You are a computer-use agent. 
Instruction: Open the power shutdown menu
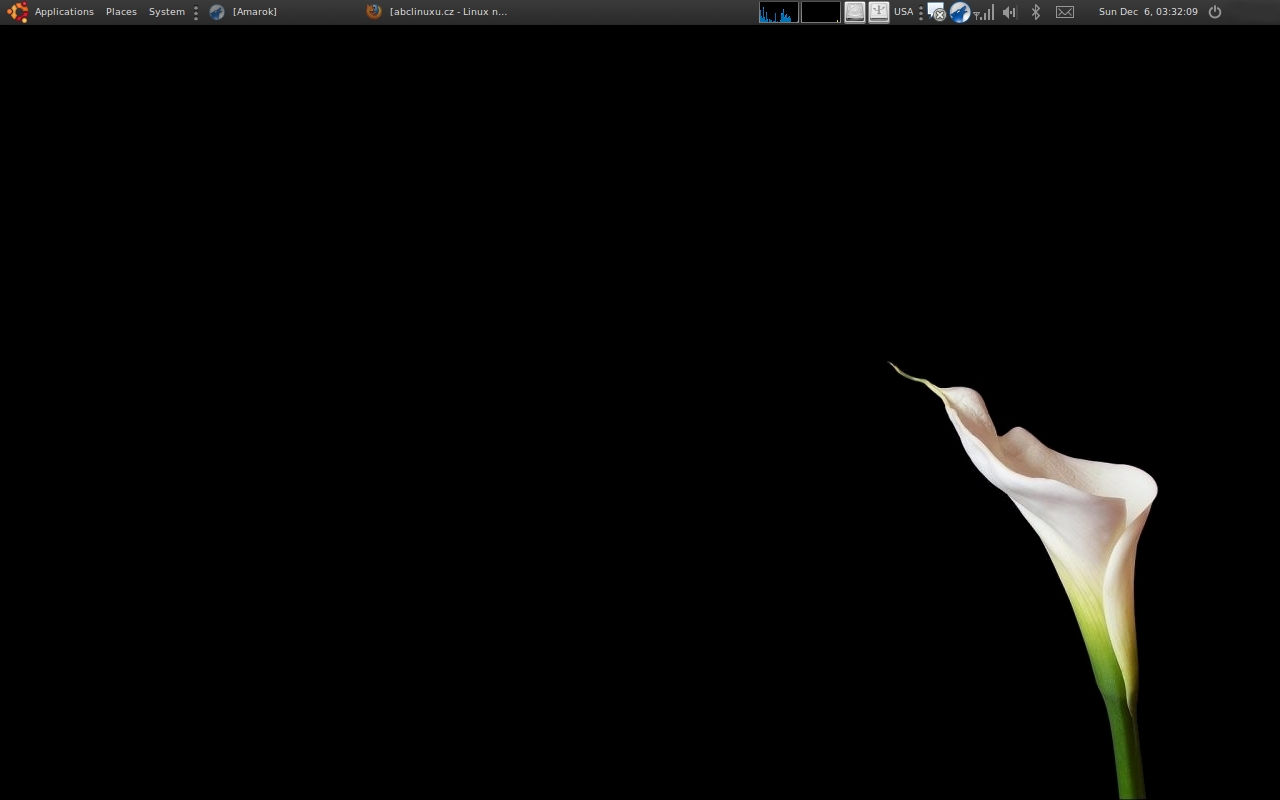pyautogui.click(x=1215, y=12)
